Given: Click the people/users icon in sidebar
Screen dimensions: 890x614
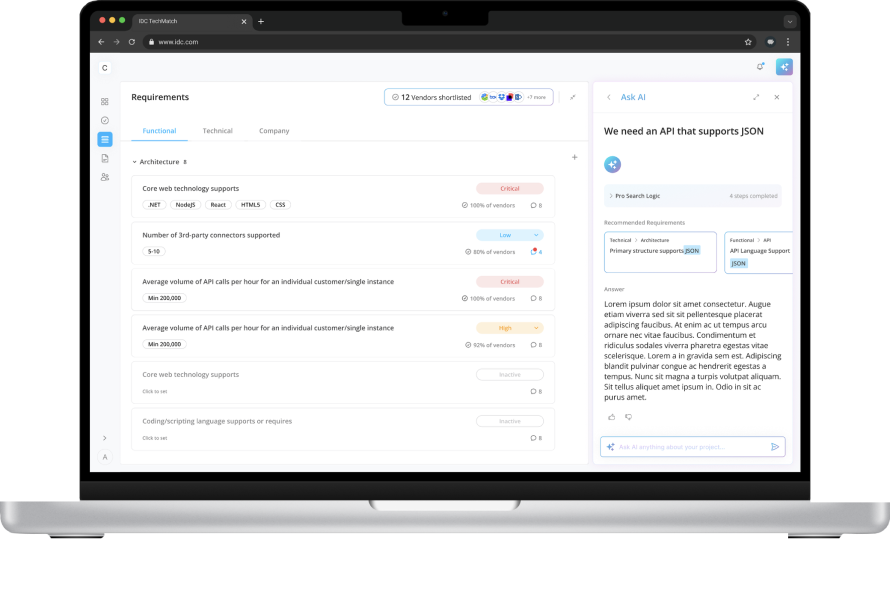Looking at the screenshot, I should click(105, 177).
